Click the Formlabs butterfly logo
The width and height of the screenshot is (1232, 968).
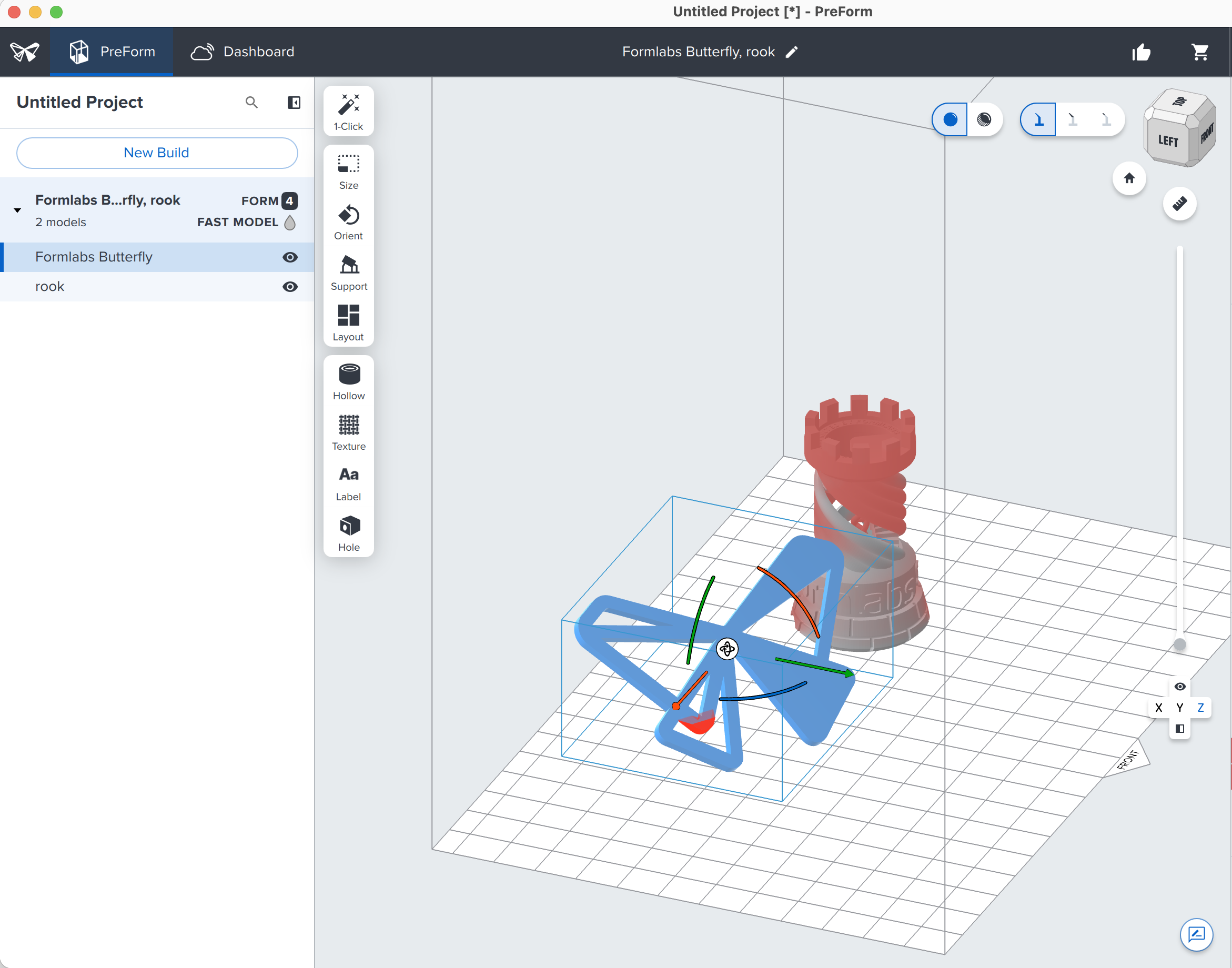(24, 52)
